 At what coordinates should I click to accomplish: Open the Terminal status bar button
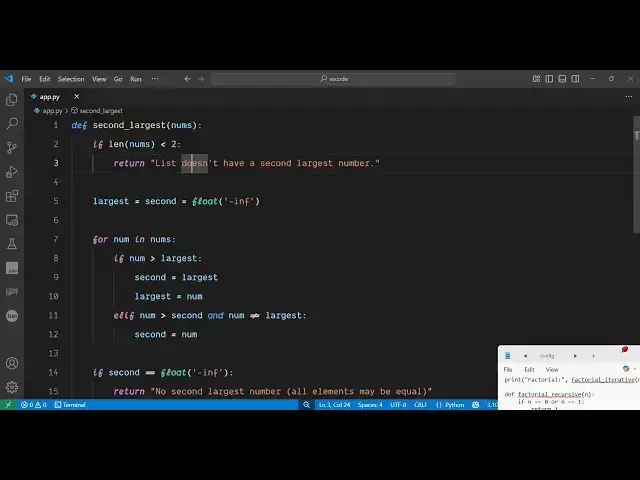[70, 404]
